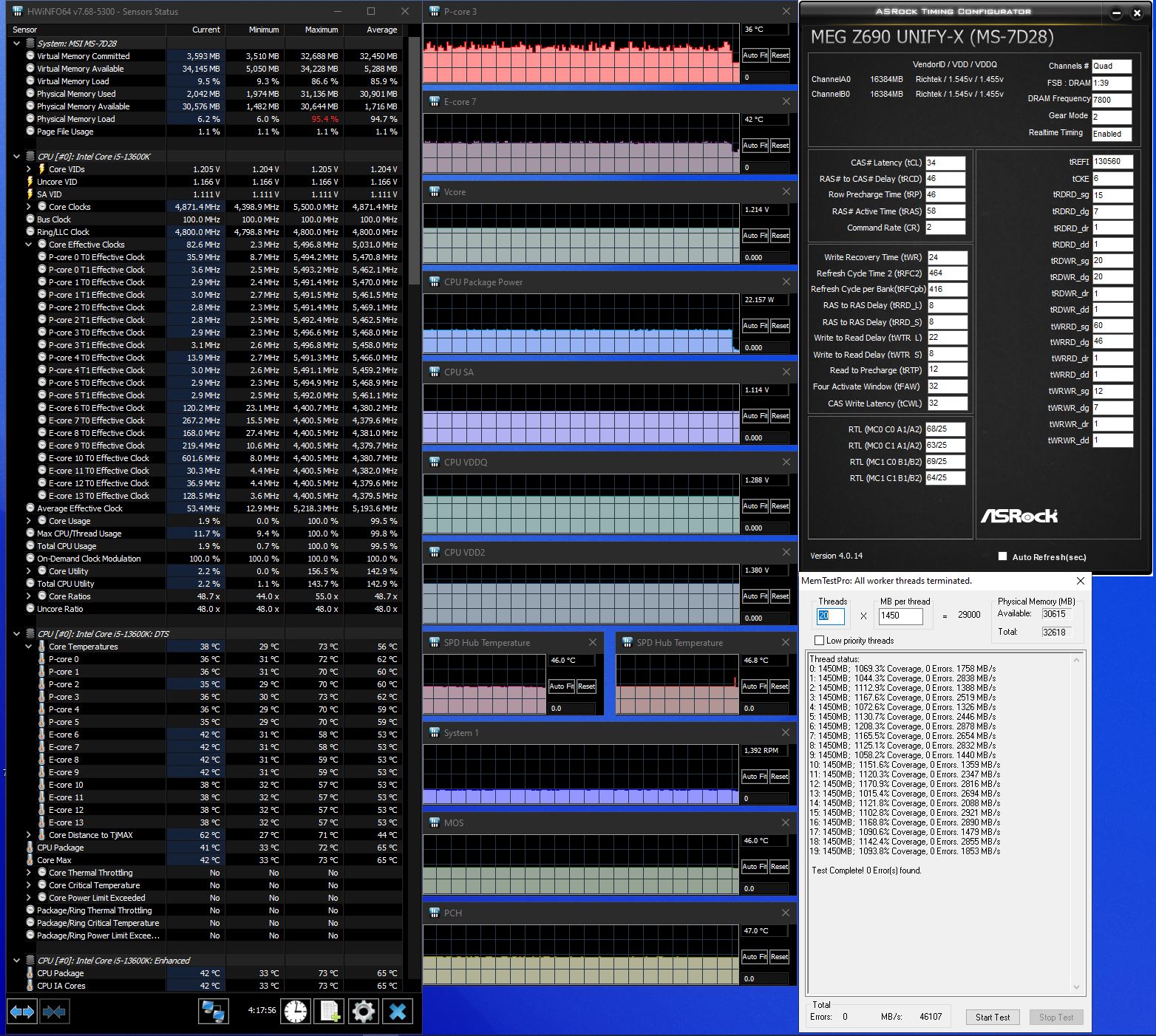Image resolution: width=1156 pixels, height=1036 pixels.
Task: Click the CPU Package thermometer icon in DTS section
Action: [30, 848]
